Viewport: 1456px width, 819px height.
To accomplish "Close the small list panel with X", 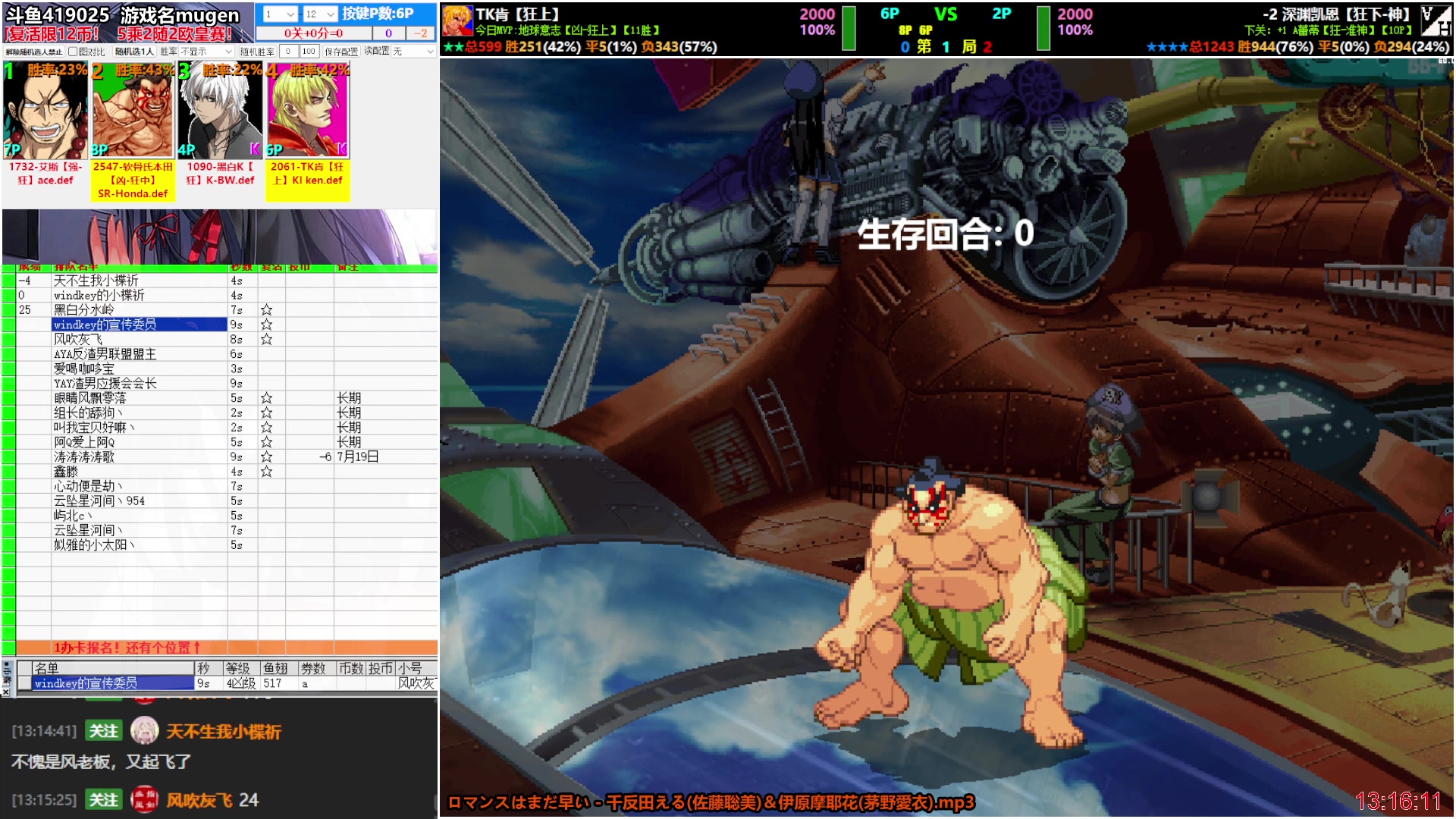I will point(6,692).
